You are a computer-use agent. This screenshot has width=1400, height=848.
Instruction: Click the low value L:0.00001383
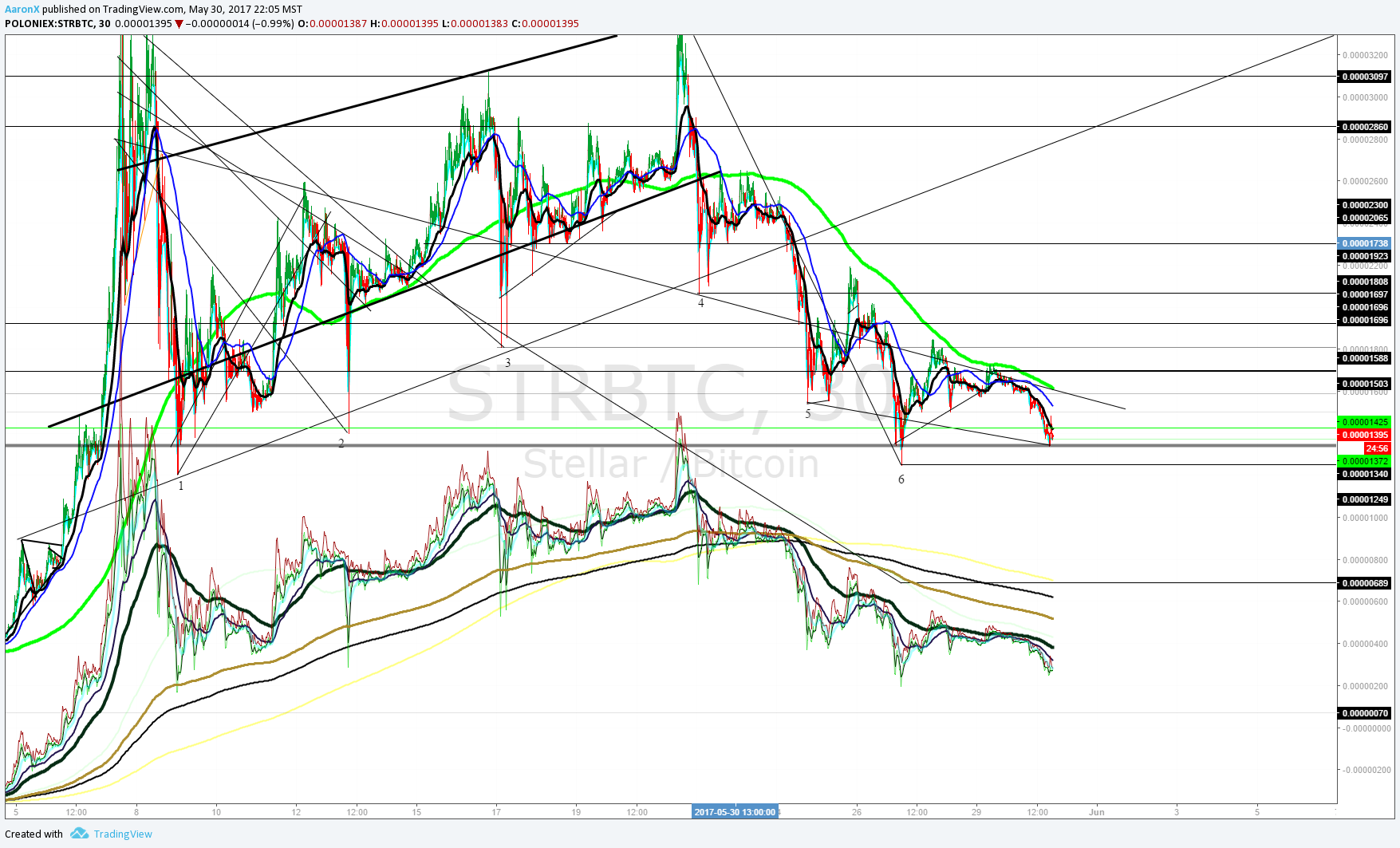[474, 23]
